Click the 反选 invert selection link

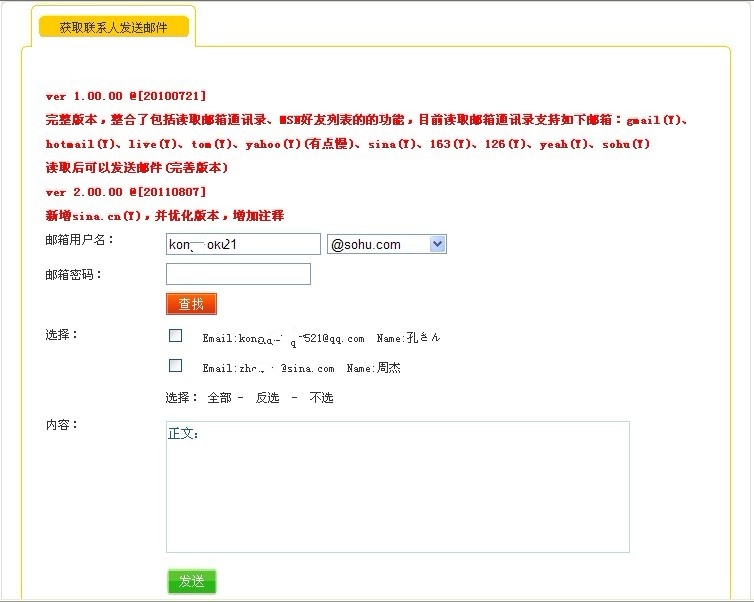click(x=267, y=398)
